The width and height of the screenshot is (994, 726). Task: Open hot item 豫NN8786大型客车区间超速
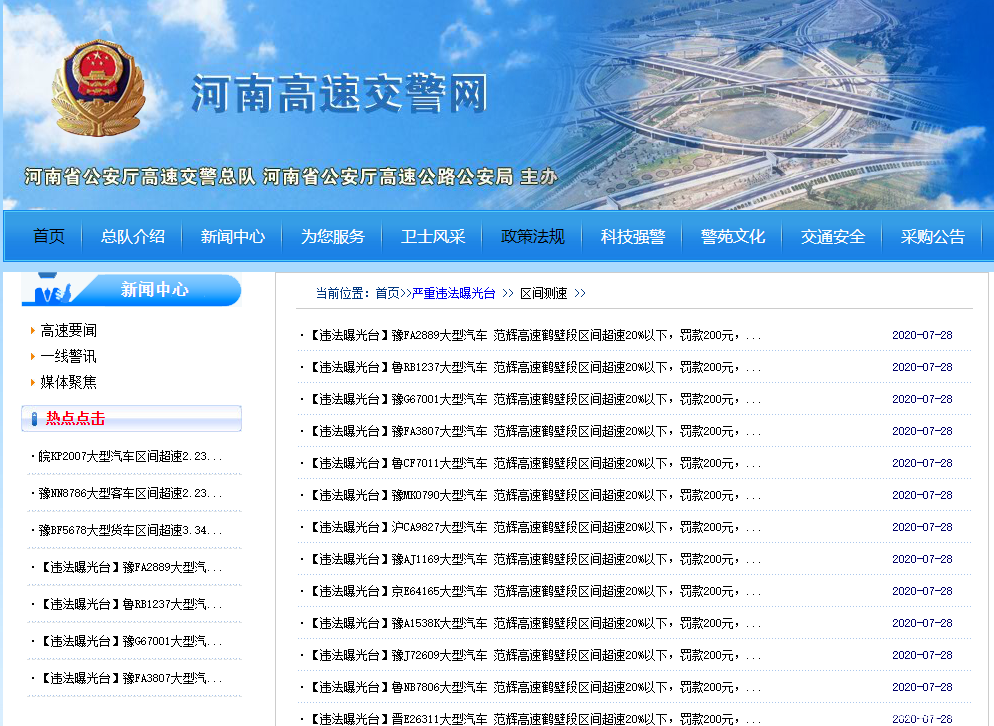[130, 493]
